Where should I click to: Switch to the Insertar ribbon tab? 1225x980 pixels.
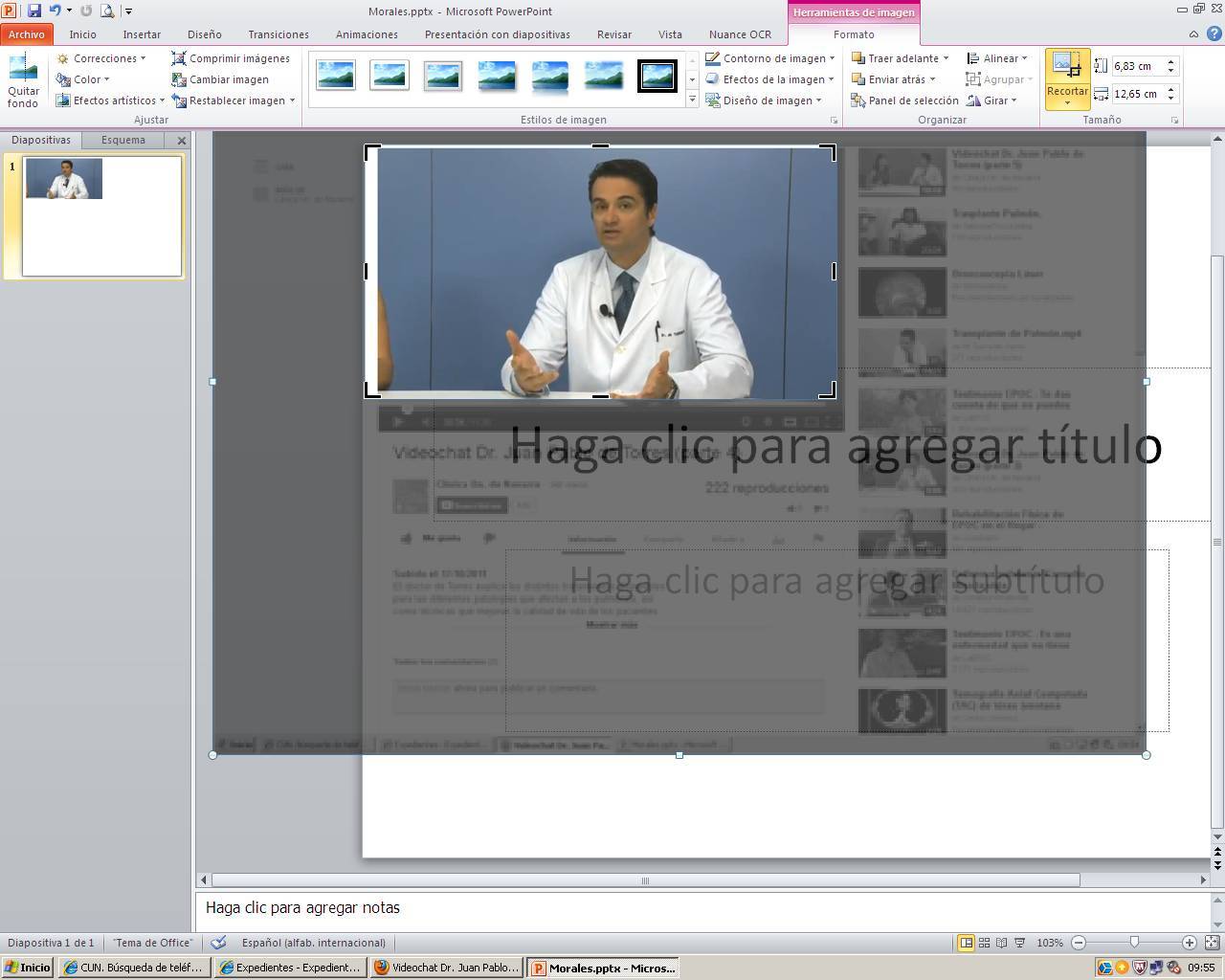click(142, 34)
